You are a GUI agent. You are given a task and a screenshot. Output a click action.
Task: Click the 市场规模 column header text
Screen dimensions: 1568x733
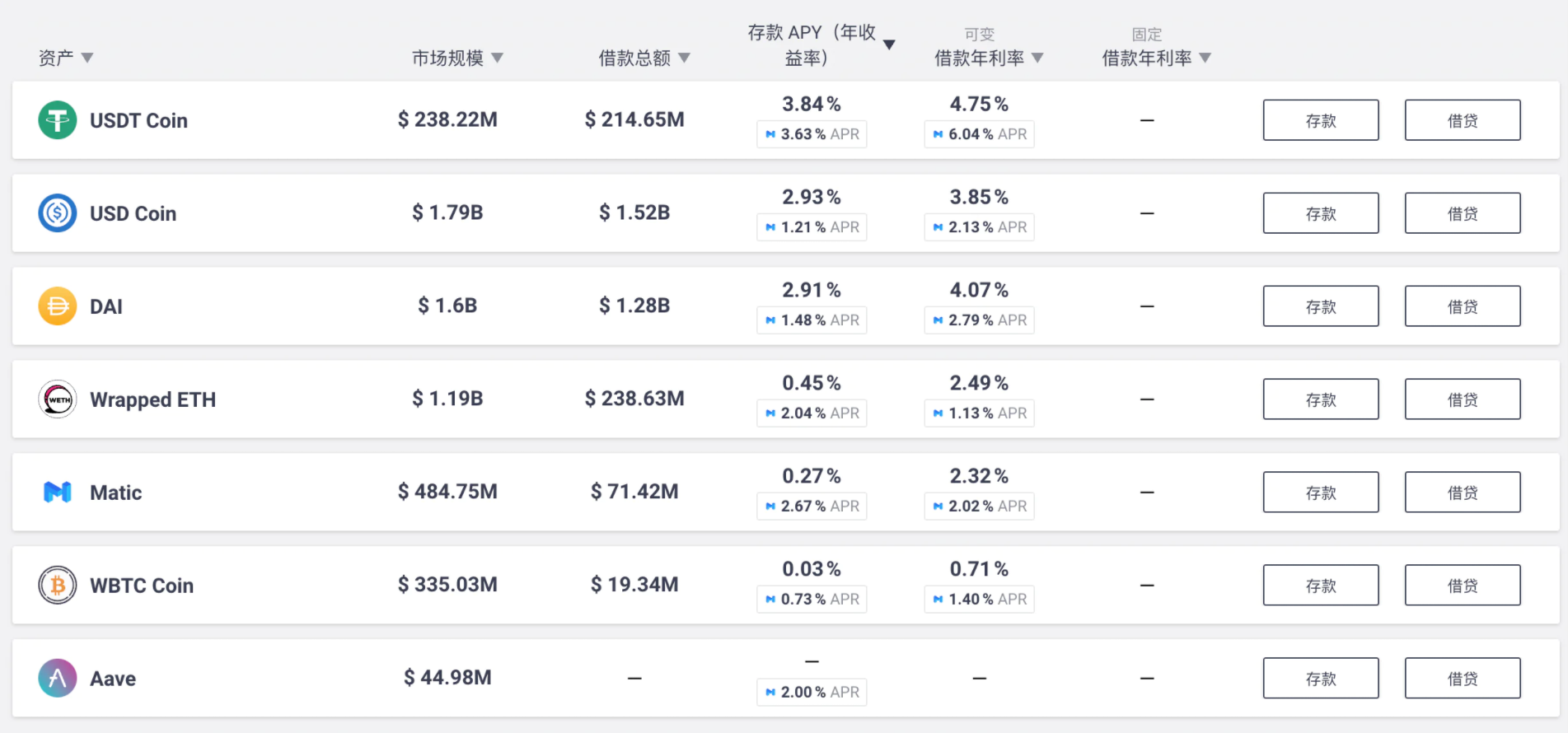(x=447, y=58)
